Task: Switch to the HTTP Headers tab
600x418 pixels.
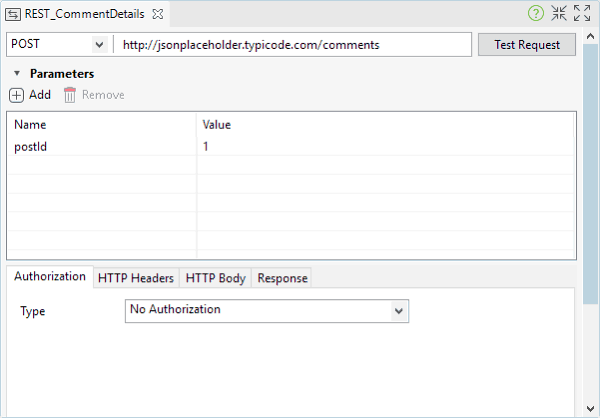Action: pos(136,278)
